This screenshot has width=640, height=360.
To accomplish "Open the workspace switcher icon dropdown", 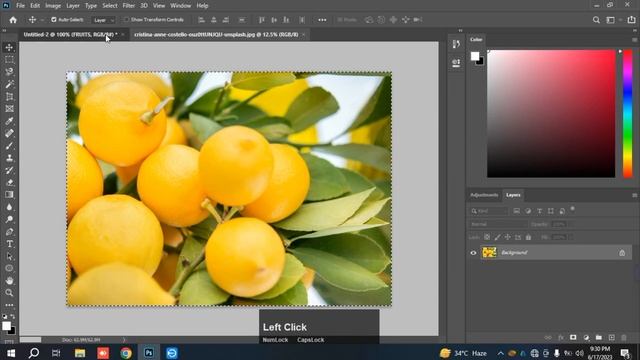I will click(613, 20).
